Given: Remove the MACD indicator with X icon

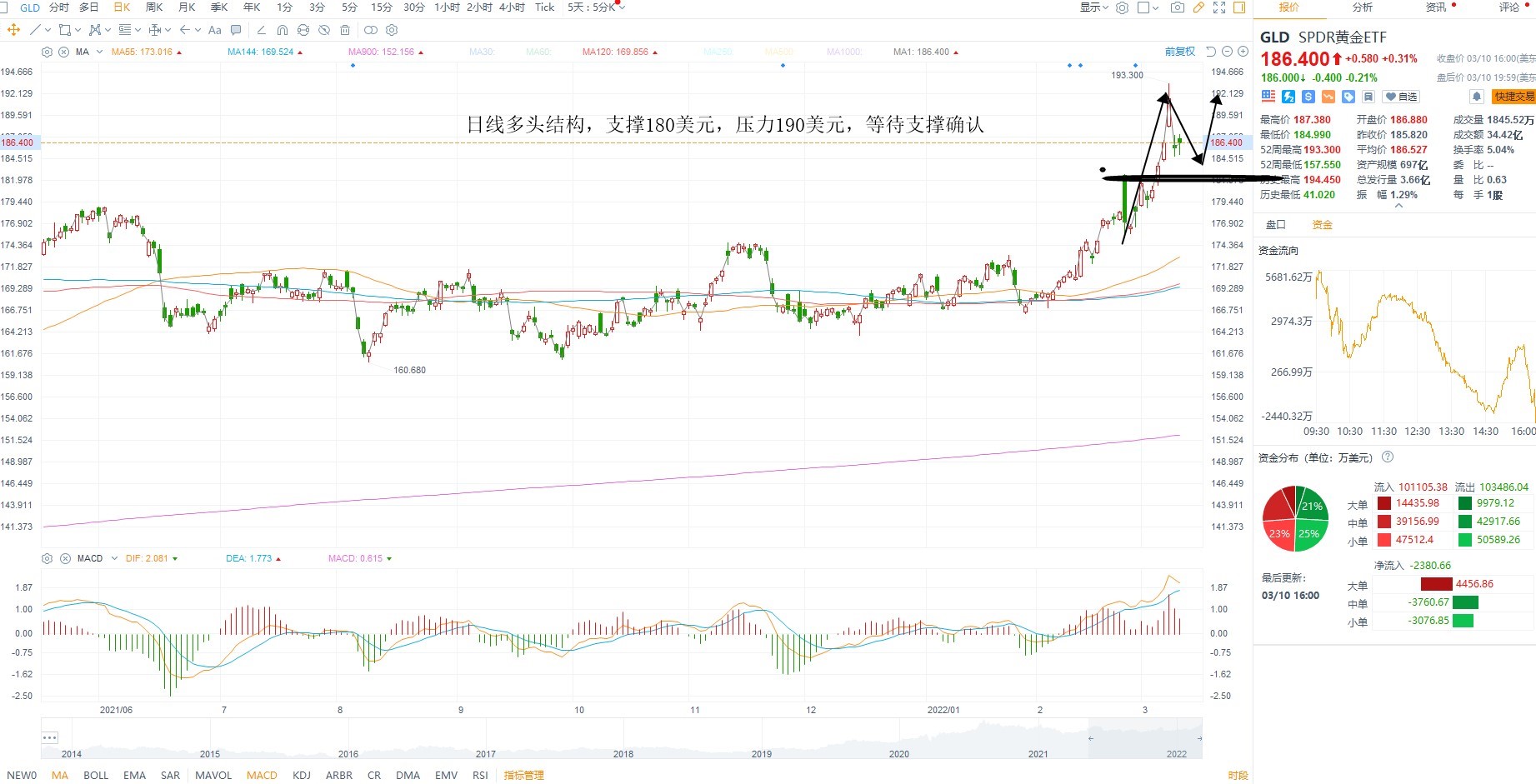Looking at the screenshot, I should [x=65, y=558].
